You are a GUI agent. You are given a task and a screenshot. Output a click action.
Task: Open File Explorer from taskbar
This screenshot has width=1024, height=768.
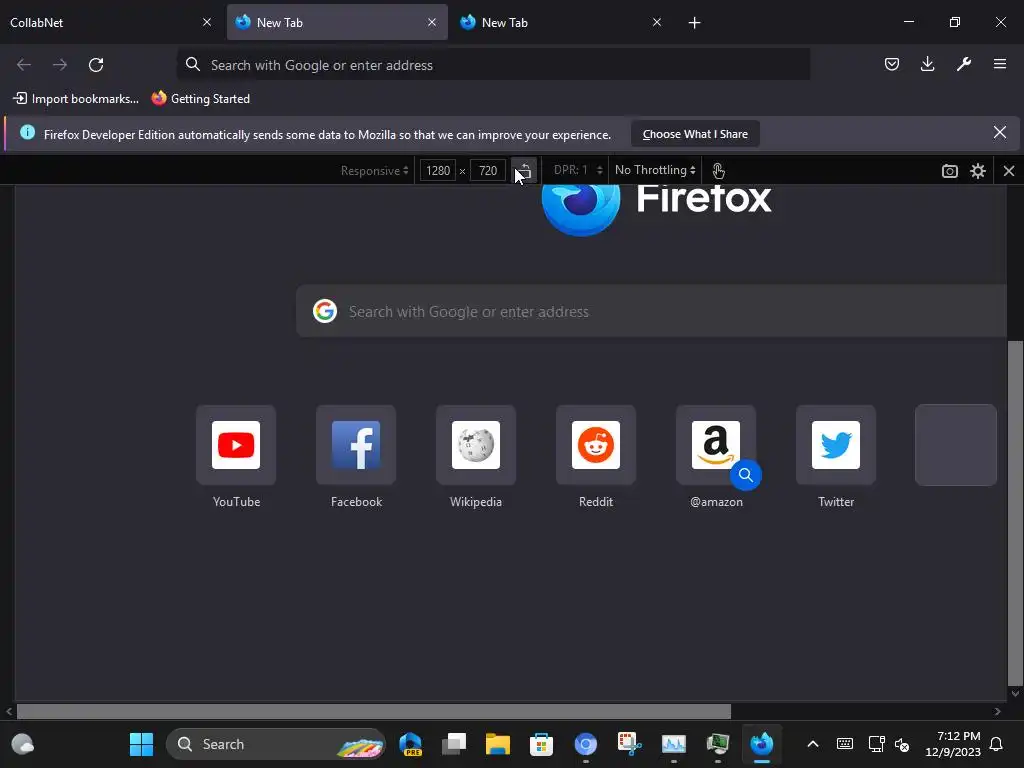[x=498, y=744]
